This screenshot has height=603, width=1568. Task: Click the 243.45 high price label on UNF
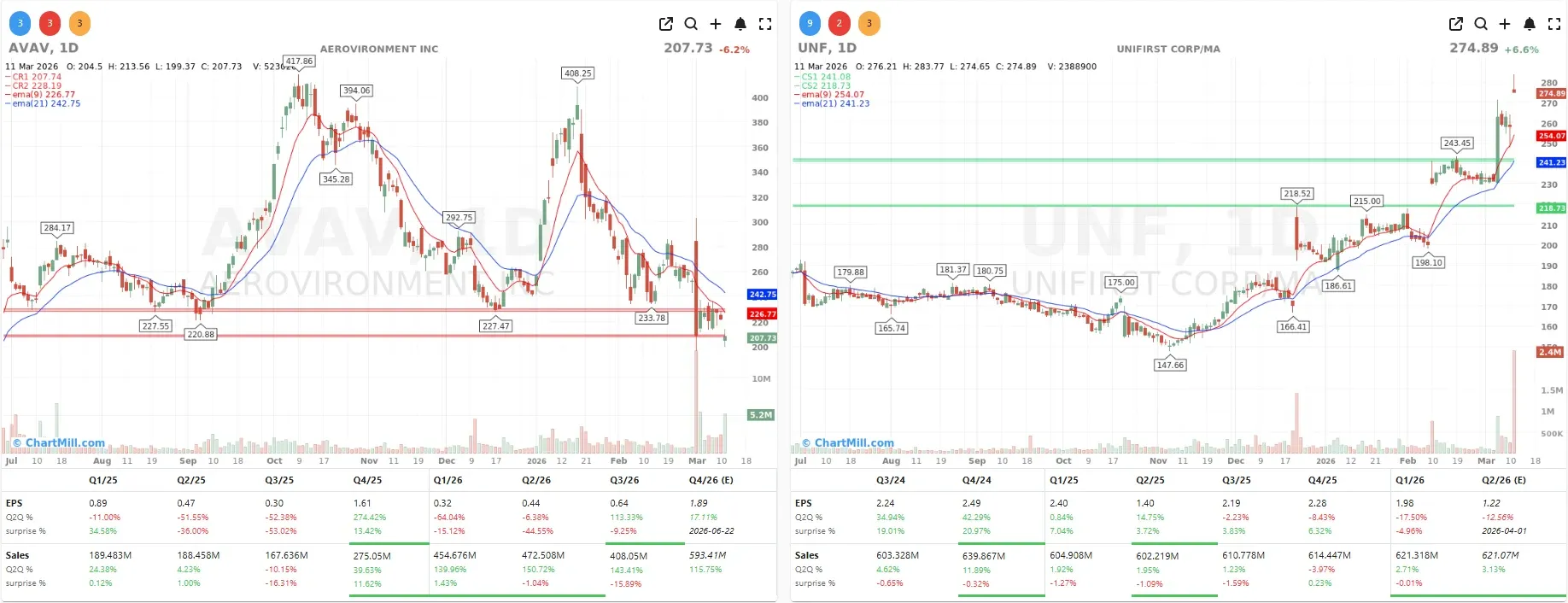click(1457, 143)
